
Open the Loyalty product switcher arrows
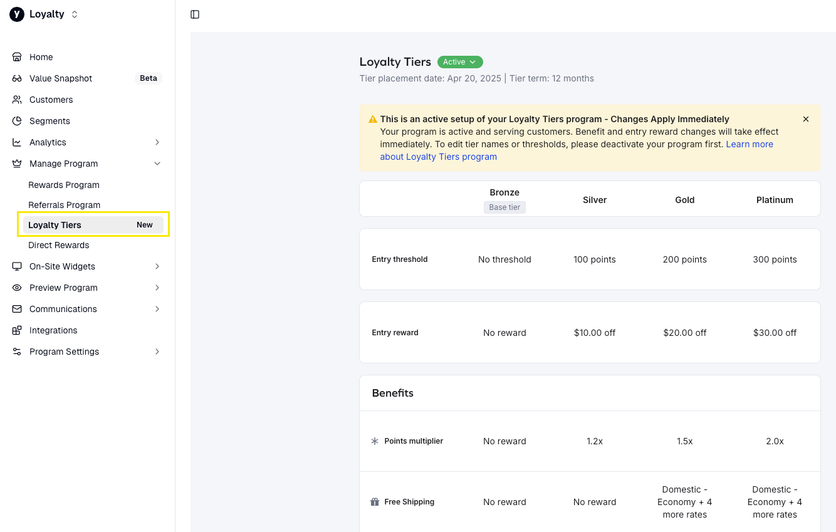pos(74,14)
